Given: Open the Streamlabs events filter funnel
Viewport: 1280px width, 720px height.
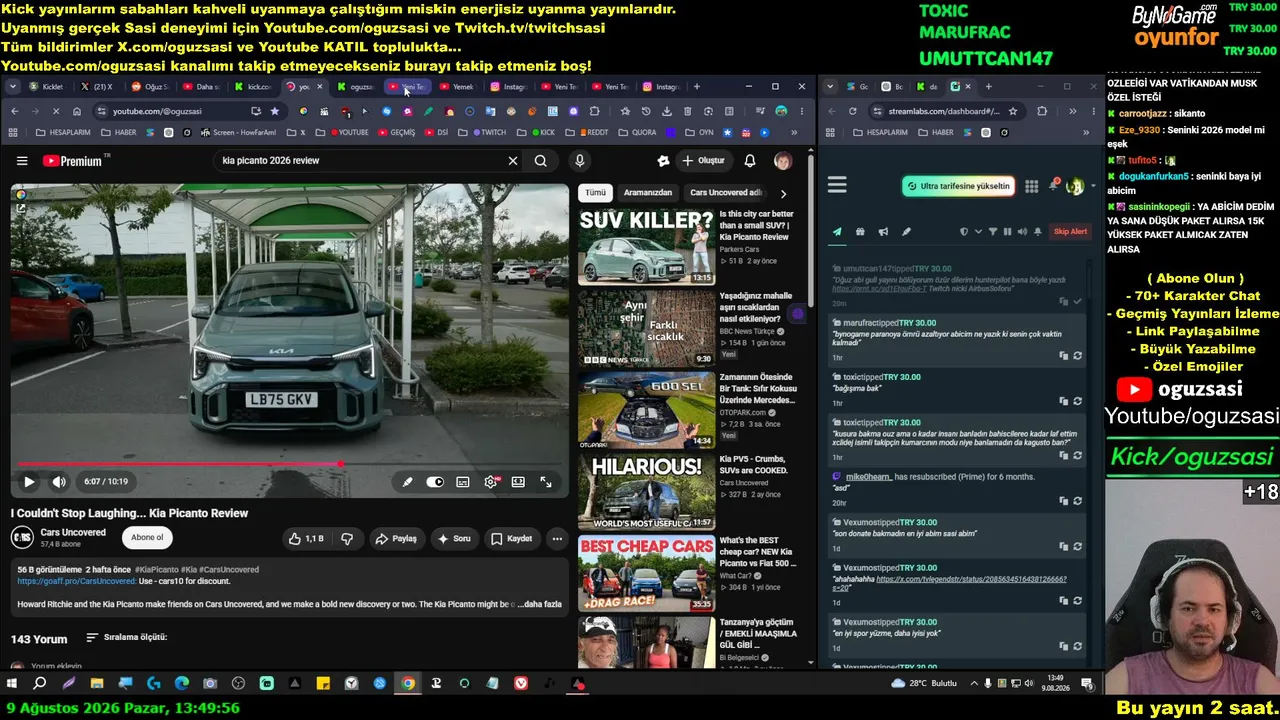Looking at the screenshot, I should coord(993,232).
